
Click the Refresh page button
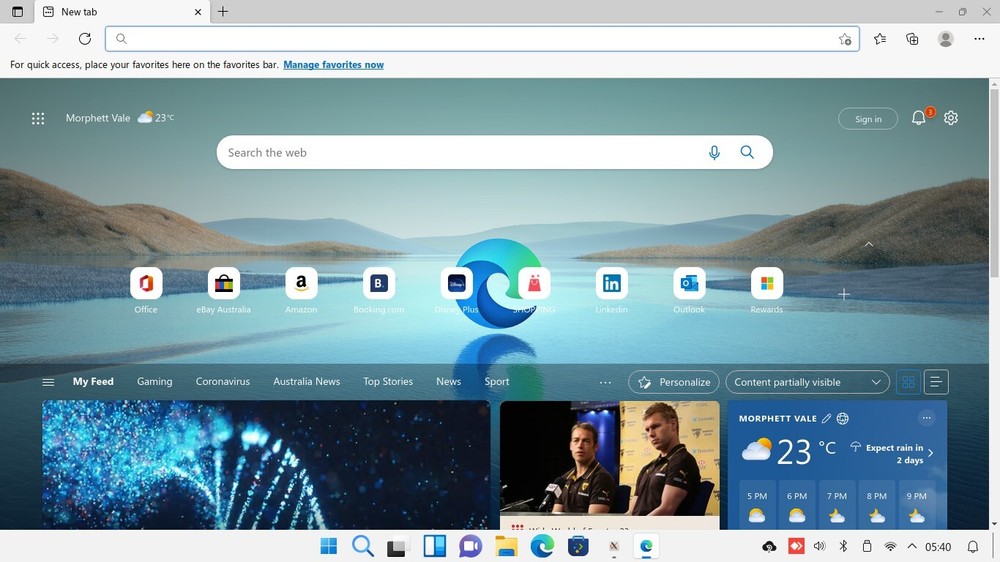coord(85,39)
